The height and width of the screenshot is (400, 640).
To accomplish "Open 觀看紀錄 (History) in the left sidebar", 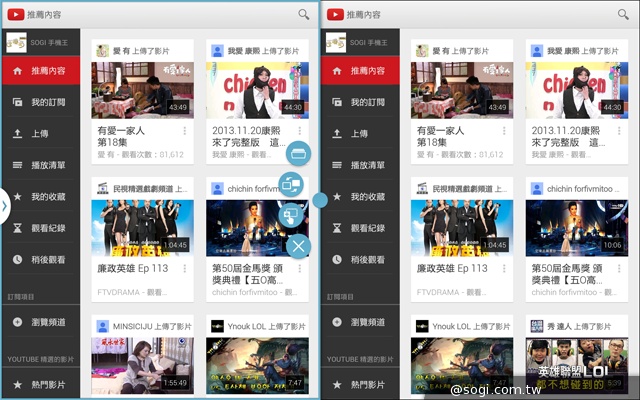I will pyautogui.click(x=46, y=227).
